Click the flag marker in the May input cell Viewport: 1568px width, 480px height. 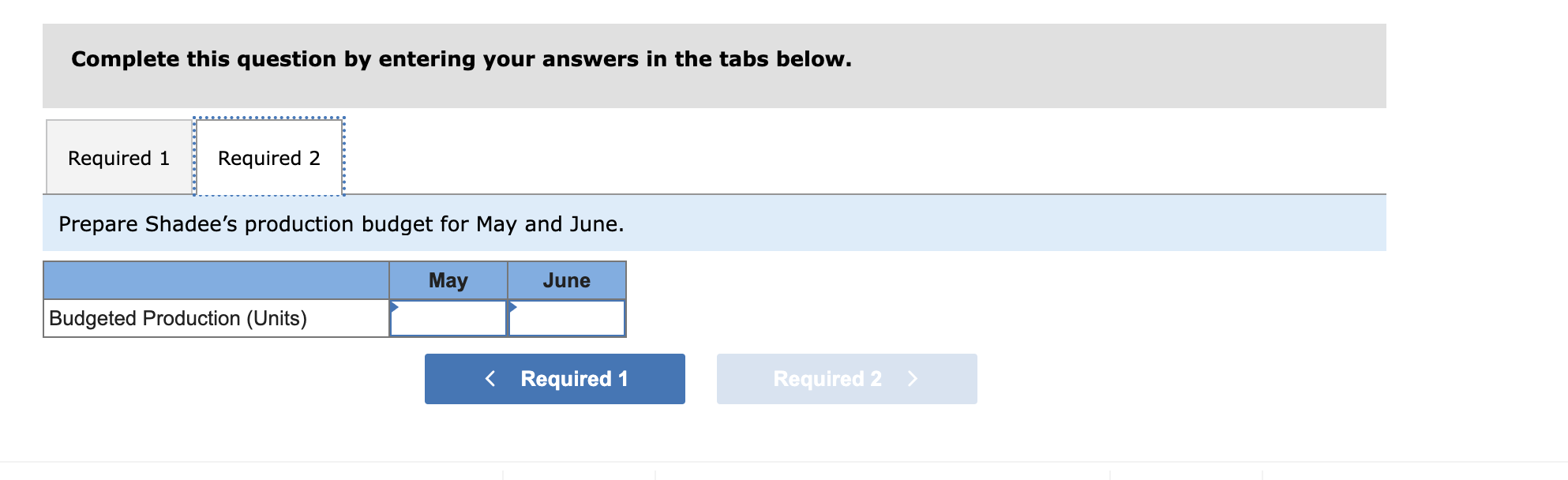coord(394,305)
